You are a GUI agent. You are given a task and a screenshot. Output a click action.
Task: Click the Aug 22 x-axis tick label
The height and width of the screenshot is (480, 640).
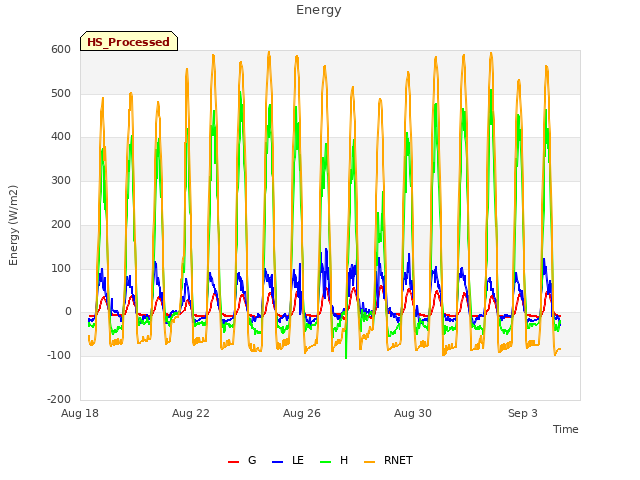pos(191,413)
